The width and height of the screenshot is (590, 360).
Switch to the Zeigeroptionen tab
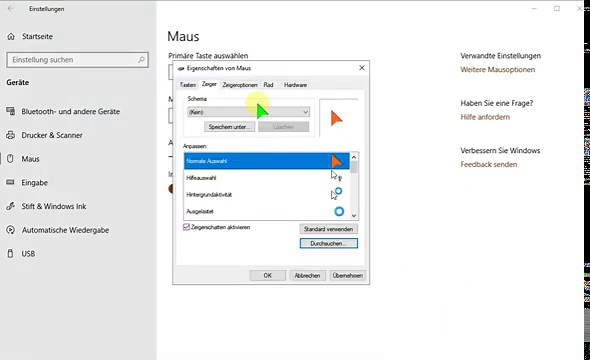pyautogui.click(x=240, y=85)
